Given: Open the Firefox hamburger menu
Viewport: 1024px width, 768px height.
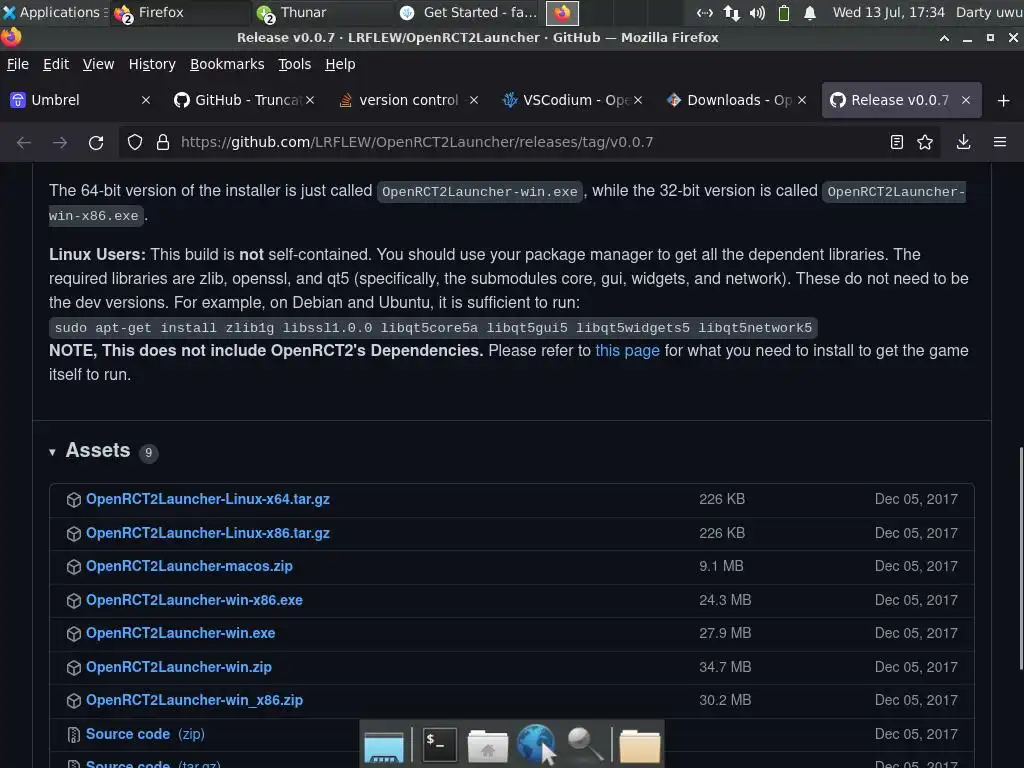Looking at the screenshot, I should (1000, 142).
